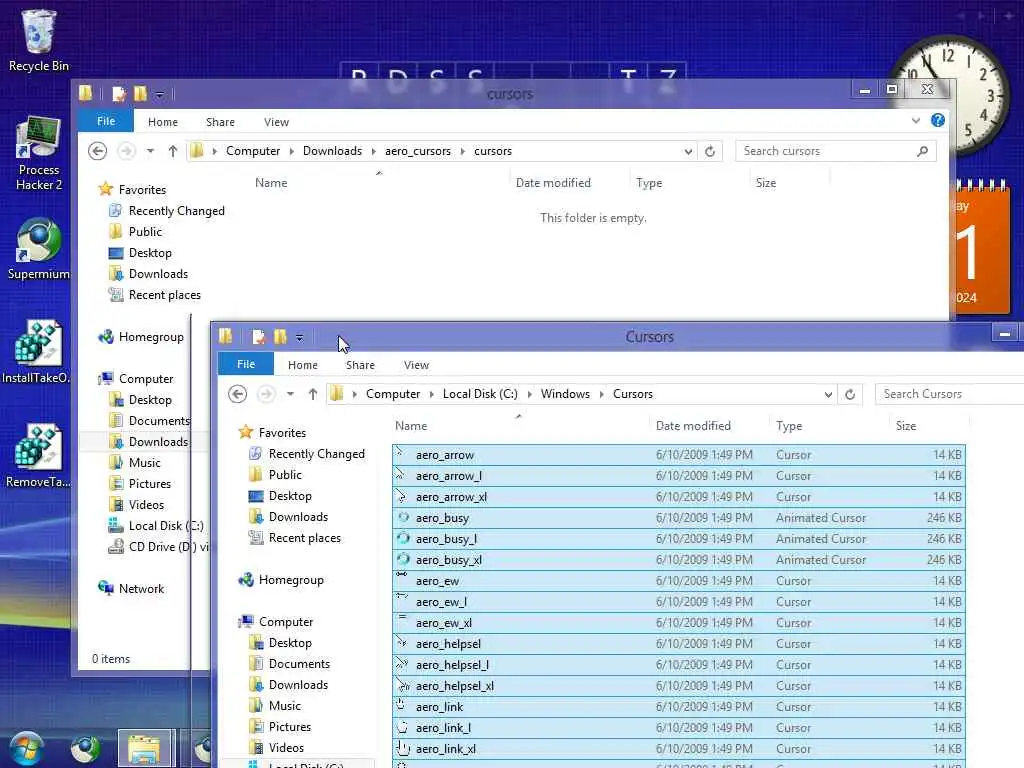Click back arrow in Cursors front window
Viewport: 1024px width, 768px height.
point(238,394)
